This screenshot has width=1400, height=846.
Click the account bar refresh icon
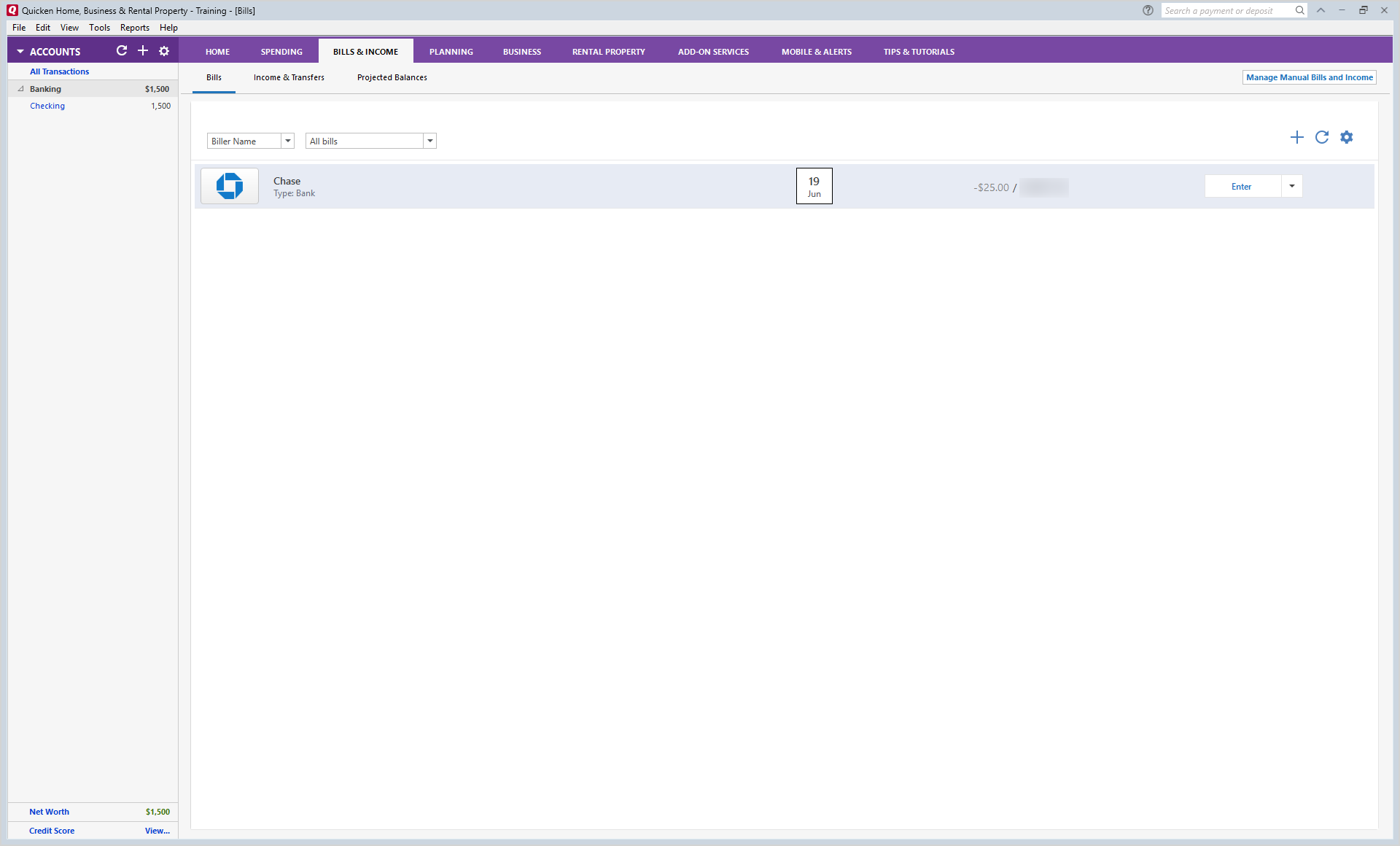point(122,51)
